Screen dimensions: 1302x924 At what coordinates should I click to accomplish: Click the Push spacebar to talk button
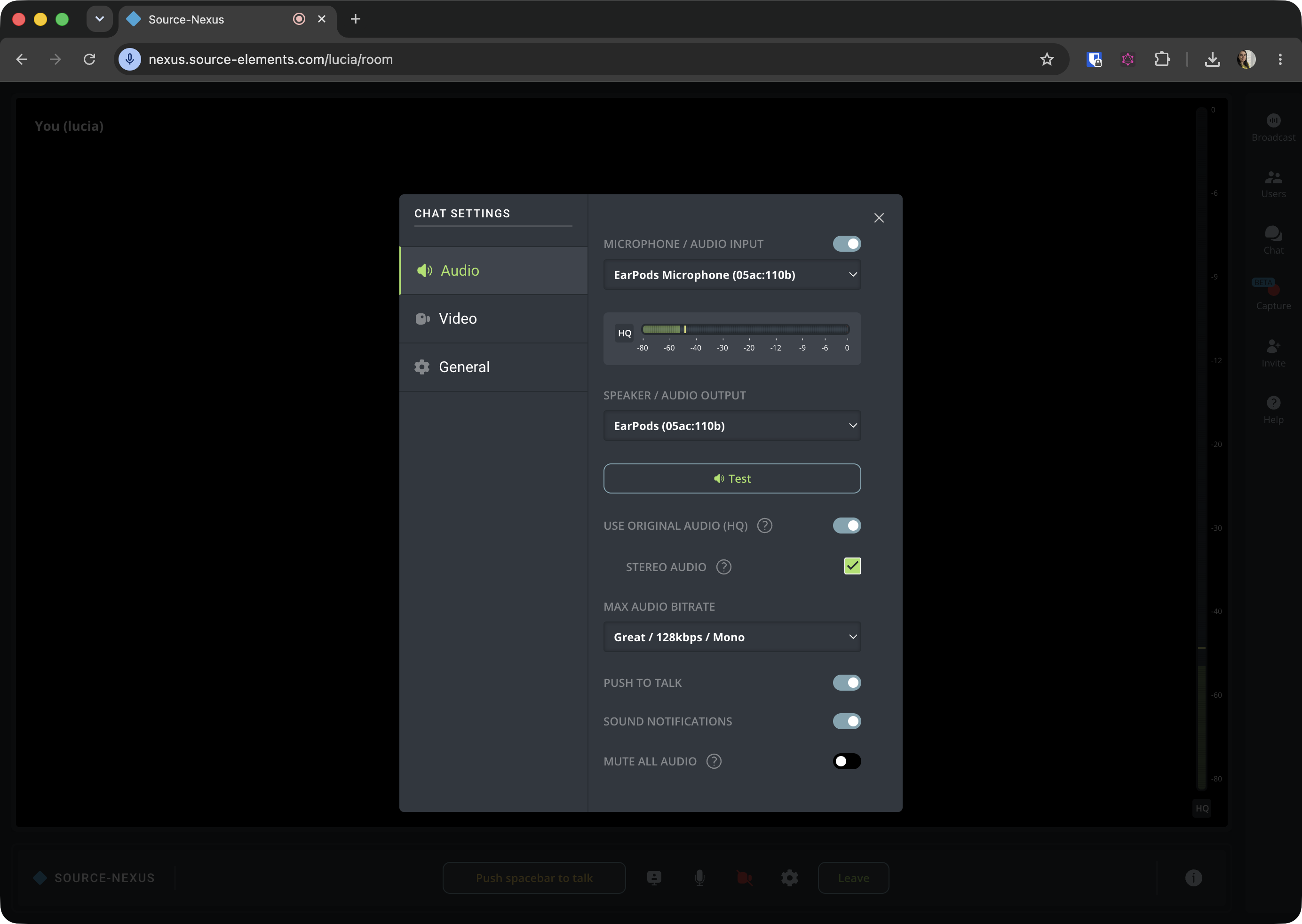[534, 877]
